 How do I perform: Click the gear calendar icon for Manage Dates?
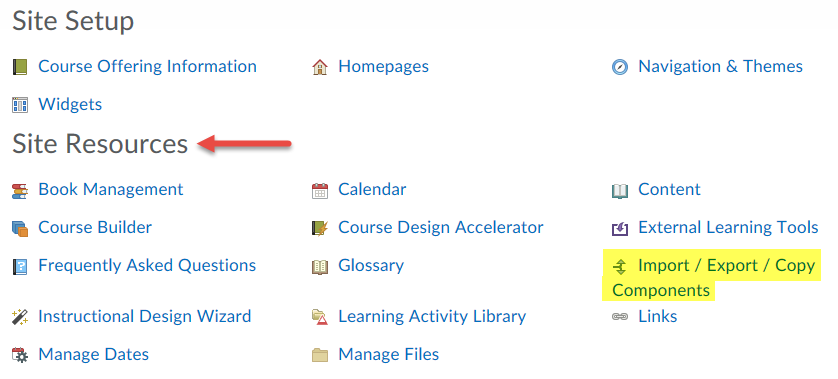point(20,355)
